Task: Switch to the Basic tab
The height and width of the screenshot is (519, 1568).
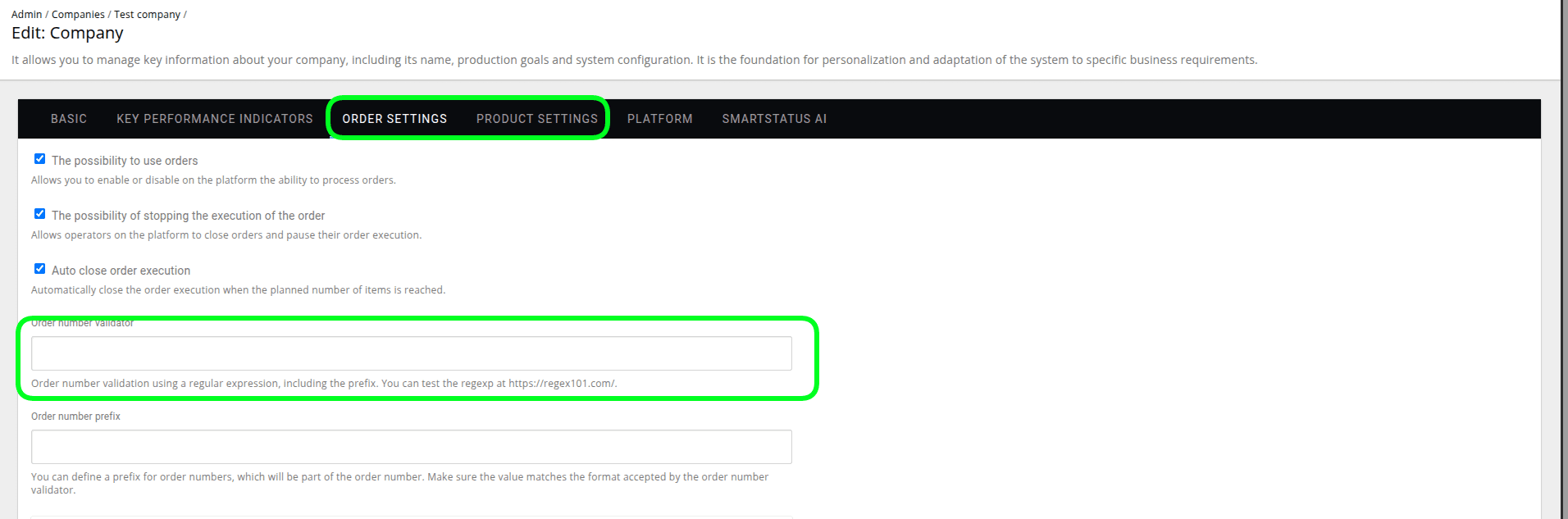Action: (x=69, y=119)
